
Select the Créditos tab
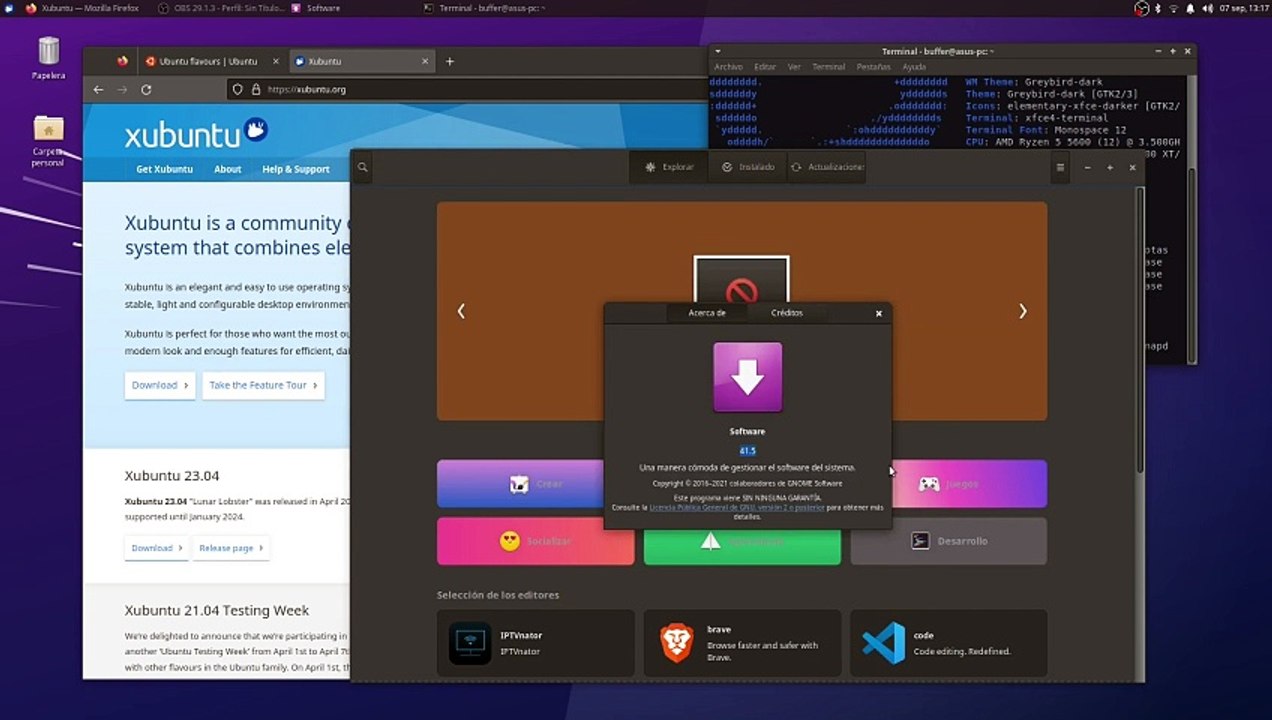[787, 313]
